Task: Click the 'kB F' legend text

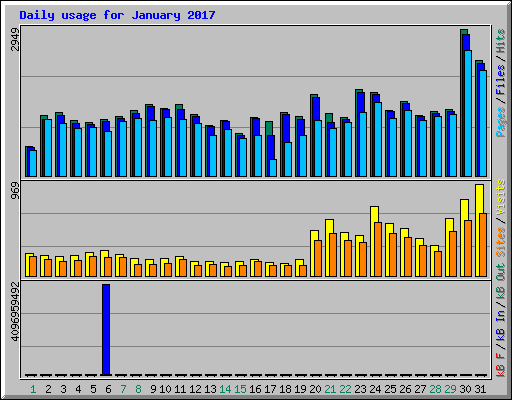Action: [500, 364]
